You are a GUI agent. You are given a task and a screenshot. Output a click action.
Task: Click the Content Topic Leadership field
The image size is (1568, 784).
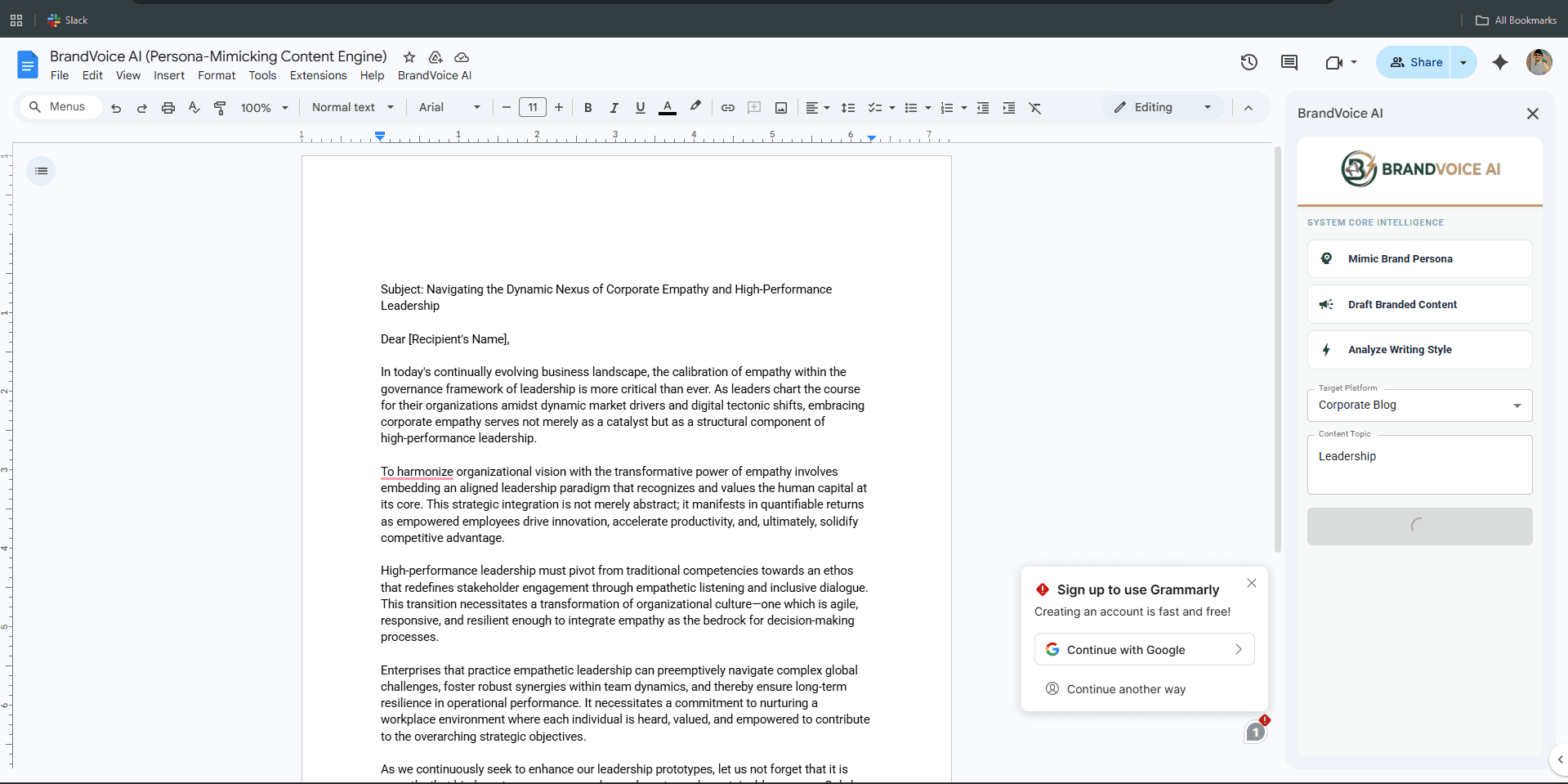click(x=1419, y=464)
